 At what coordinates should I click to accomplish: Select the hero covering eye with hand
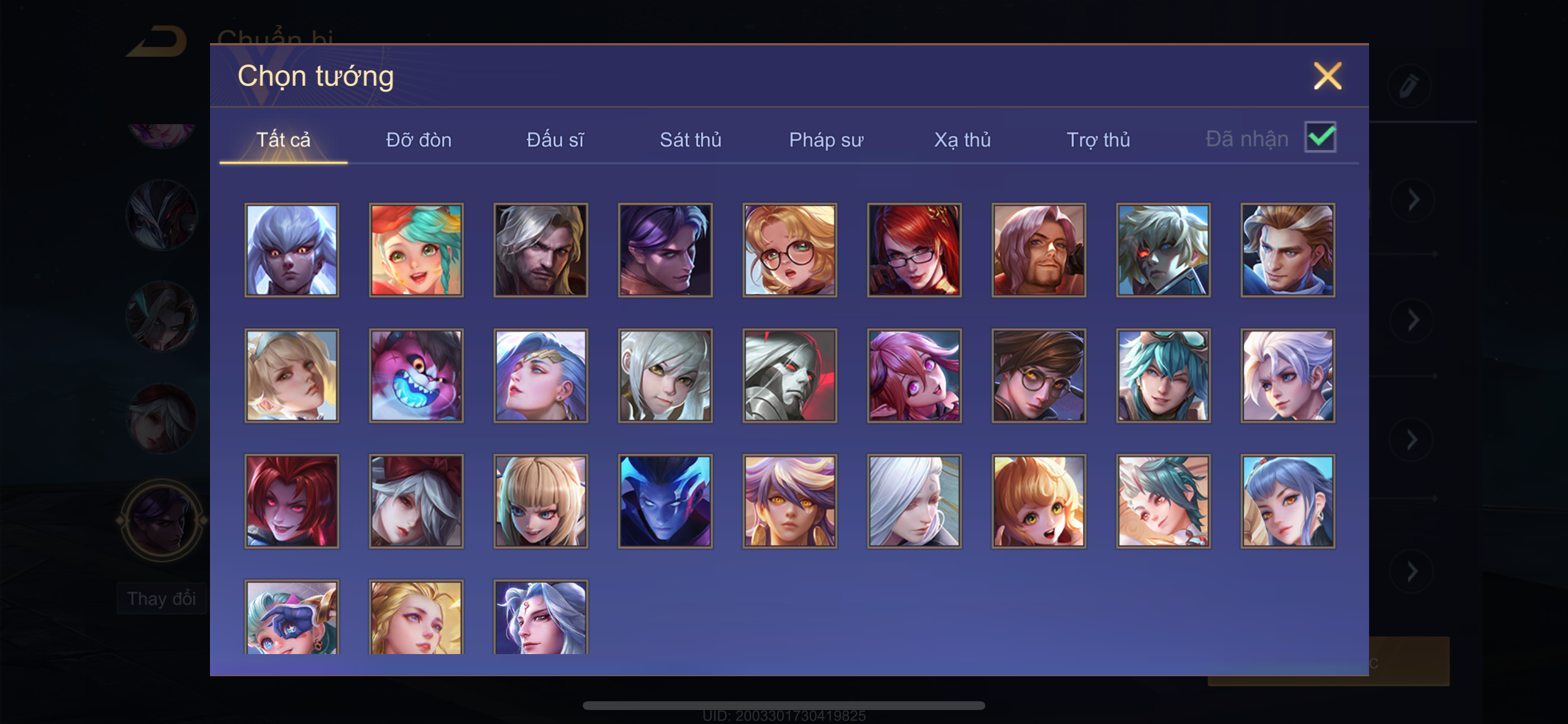click(292, 617)
